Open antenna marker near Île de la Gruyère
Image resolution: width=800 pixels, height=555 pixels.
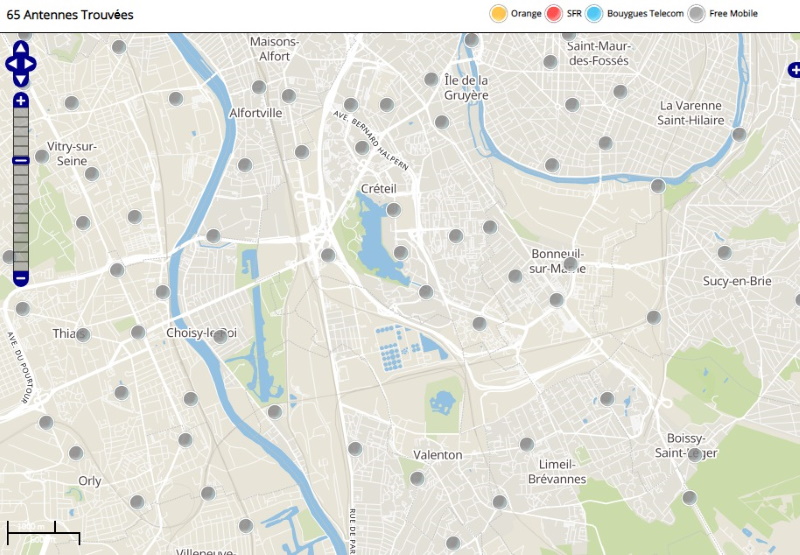point(432,79)
